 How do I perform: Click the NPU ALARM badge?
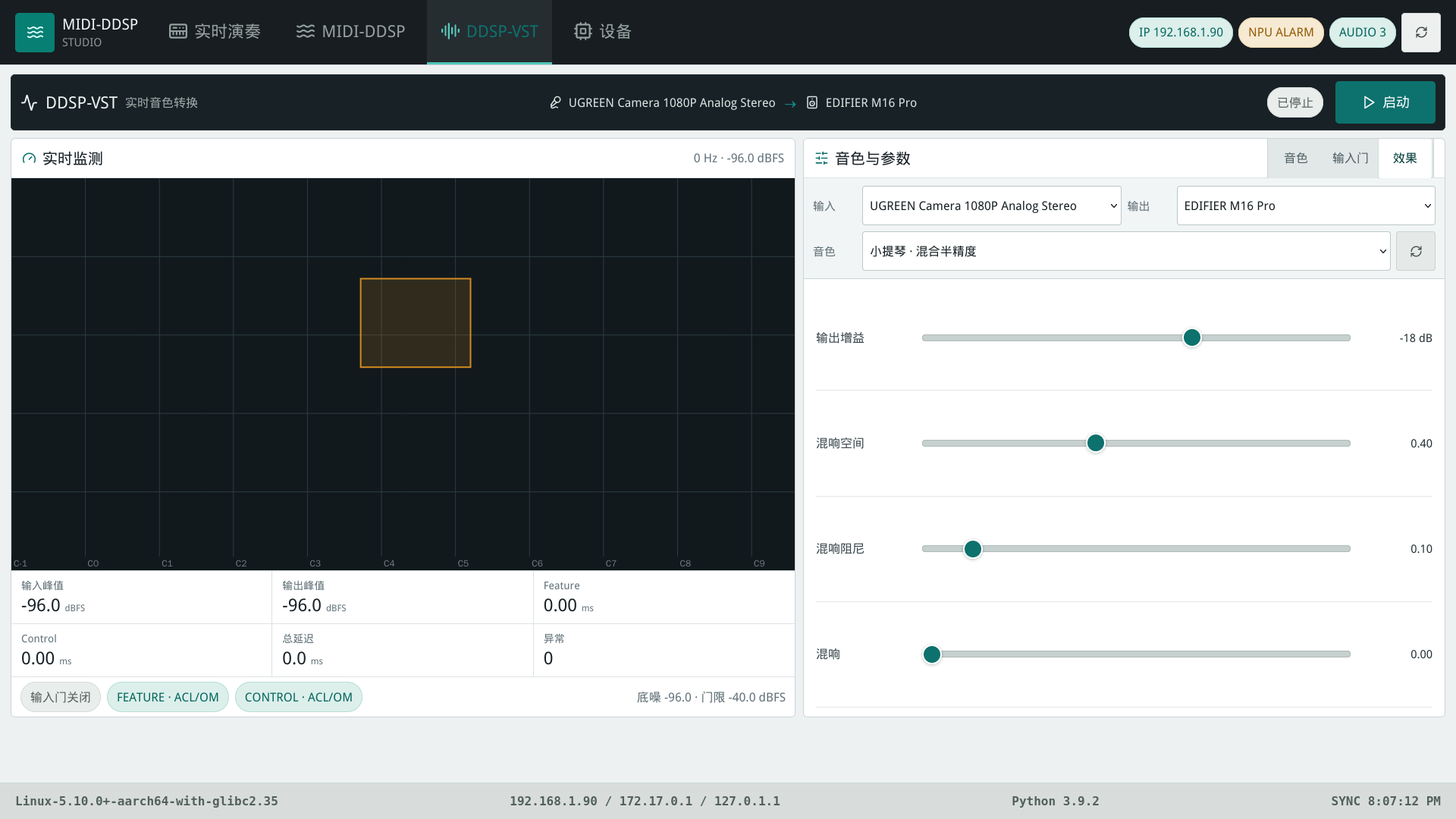(1281, 33)
